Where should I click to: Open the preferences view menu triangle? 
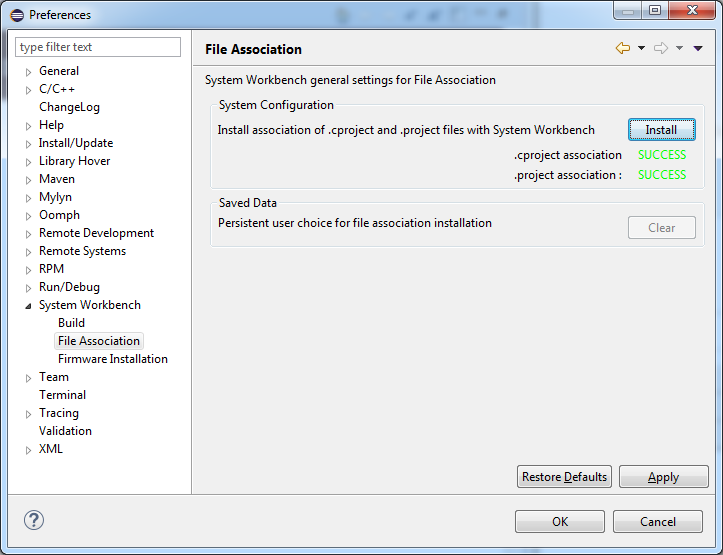698,48
